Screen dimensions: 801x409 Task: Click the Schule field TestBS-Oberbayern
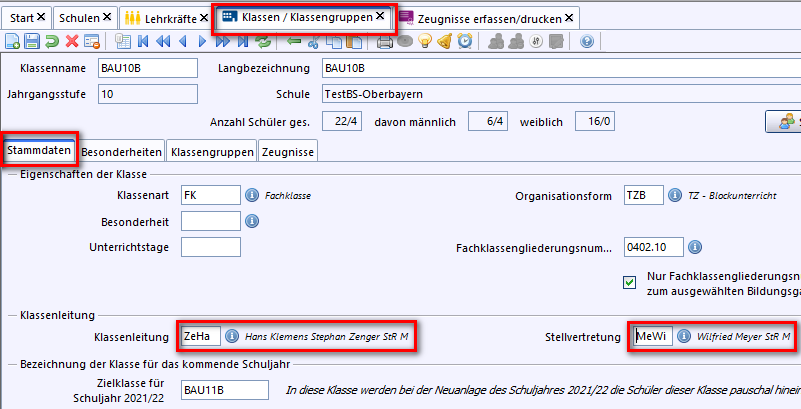561,94
